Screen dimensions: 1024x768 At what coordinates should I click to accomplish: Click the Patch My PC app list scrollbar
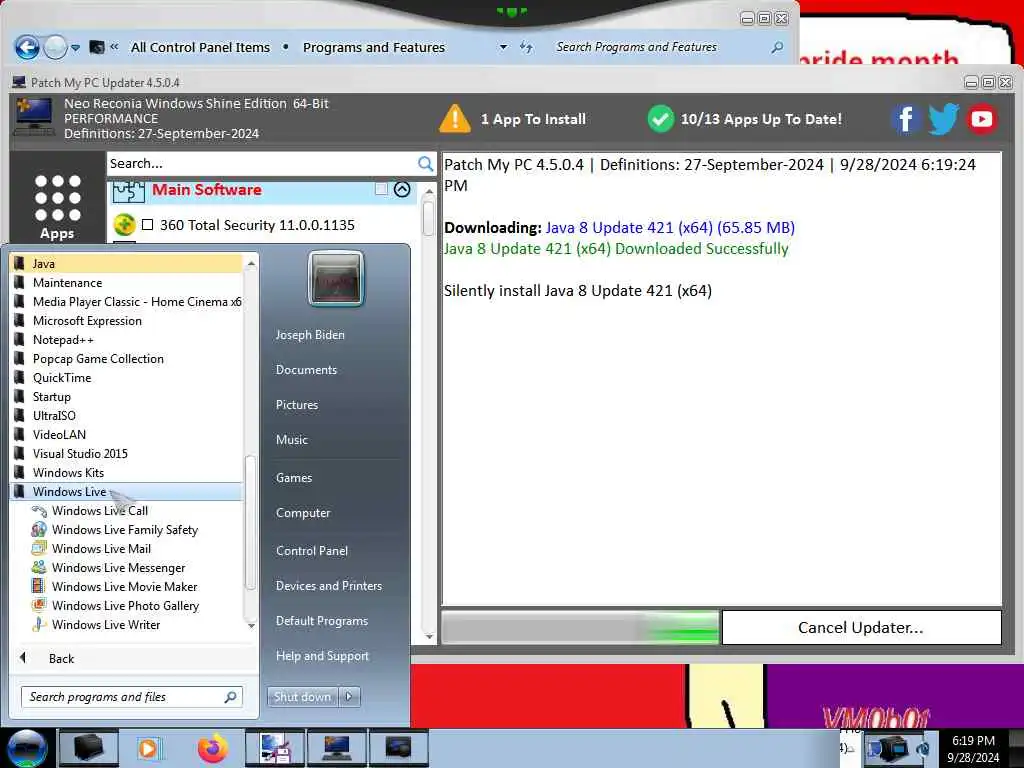(428, 218)
